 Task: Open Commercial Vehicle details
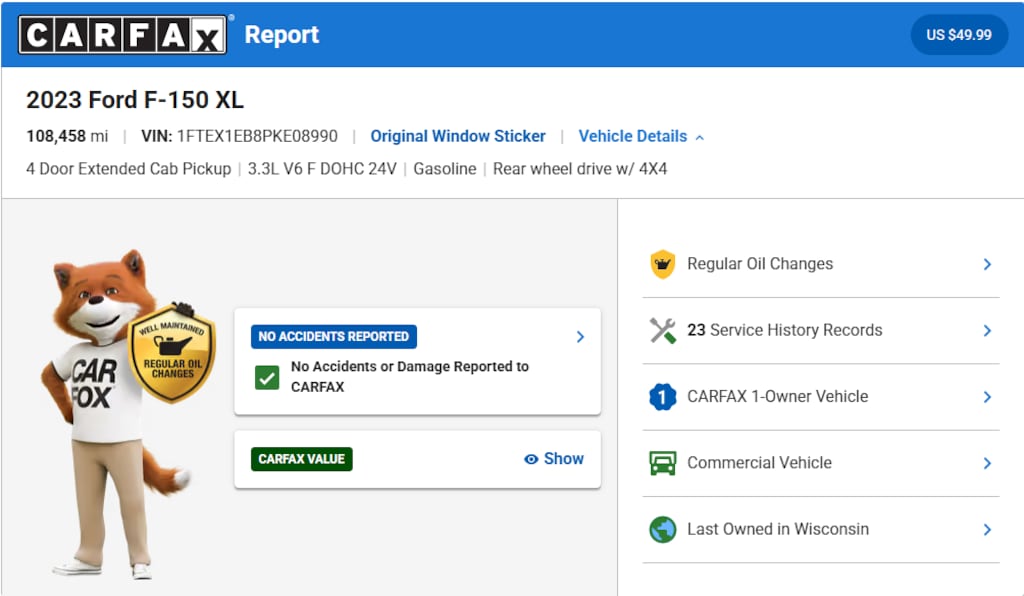click(x=821, y=463)
